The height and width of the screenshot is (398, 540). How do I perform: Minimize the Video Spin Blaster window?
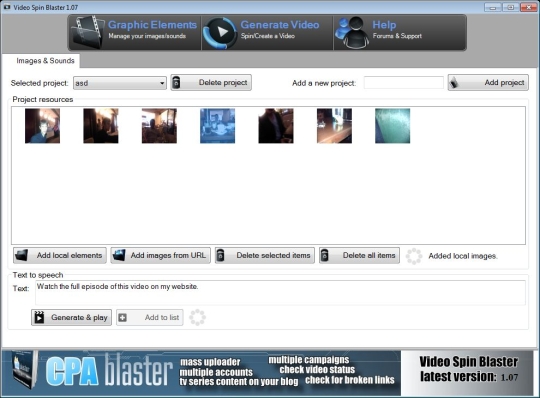pos(492,7)
